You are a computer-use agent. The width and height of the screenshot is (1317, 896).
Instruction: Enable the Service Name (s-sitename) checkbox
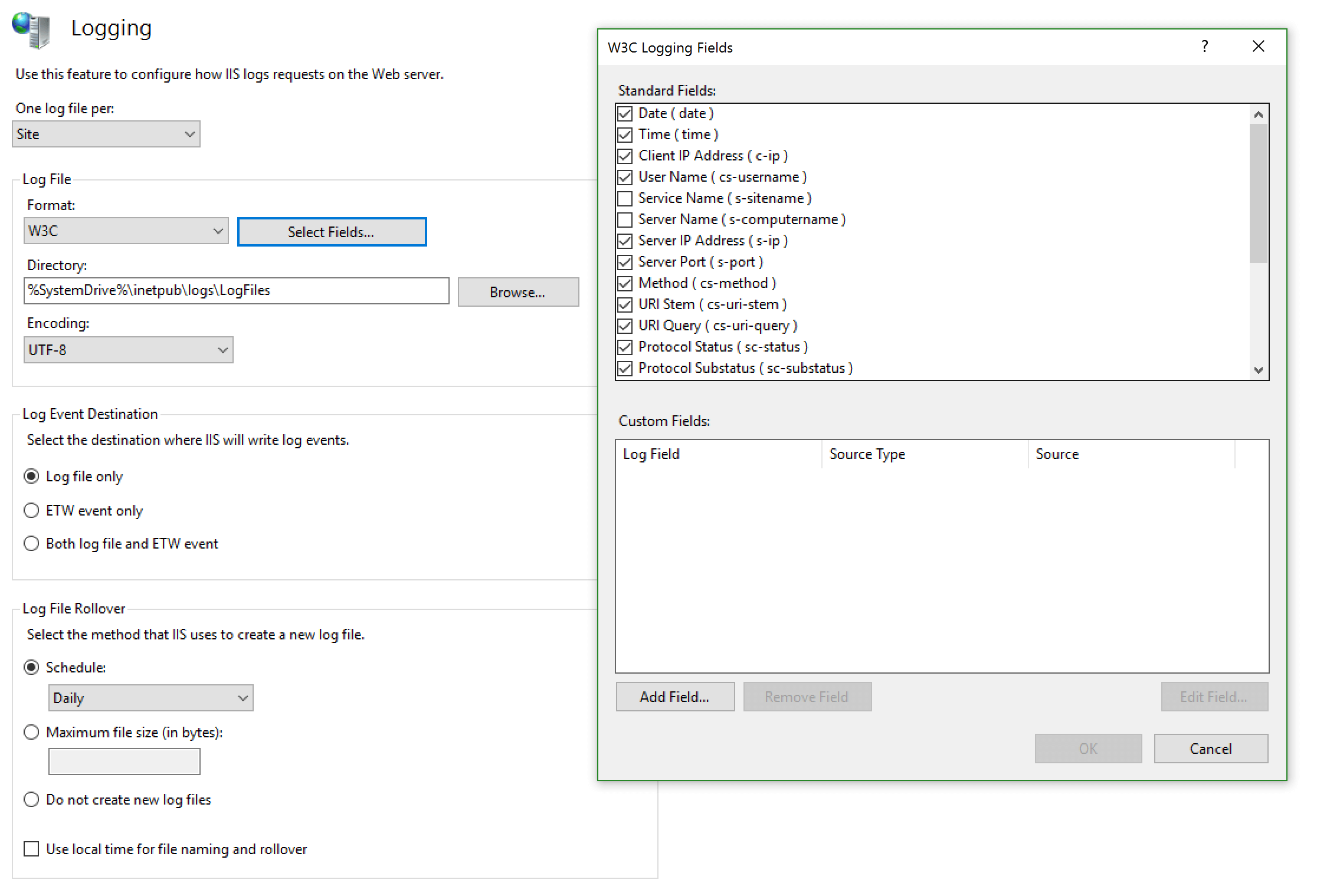[x=623, y=198]
